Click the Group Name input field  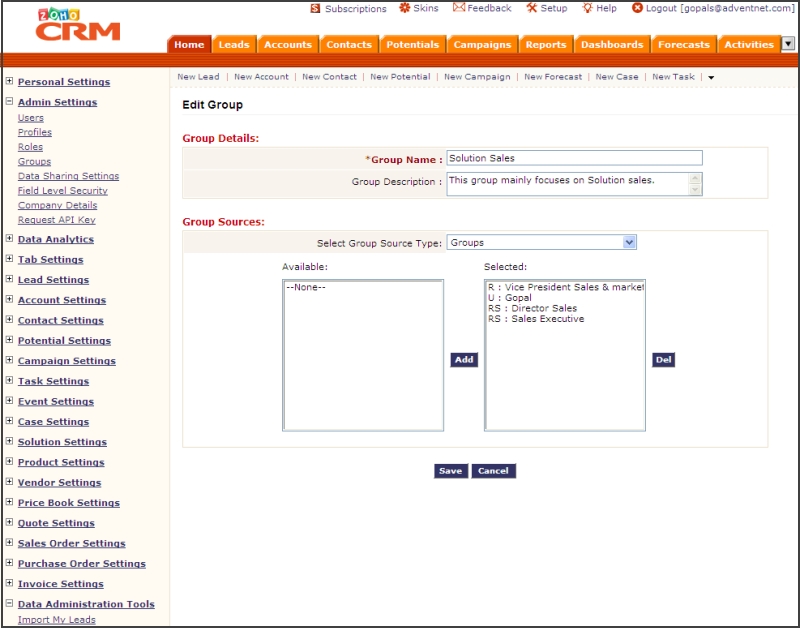coord(574,158)
